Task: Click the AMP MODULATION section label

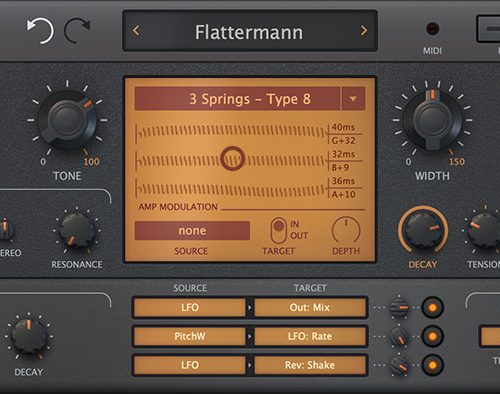Action: pos(178,207)
